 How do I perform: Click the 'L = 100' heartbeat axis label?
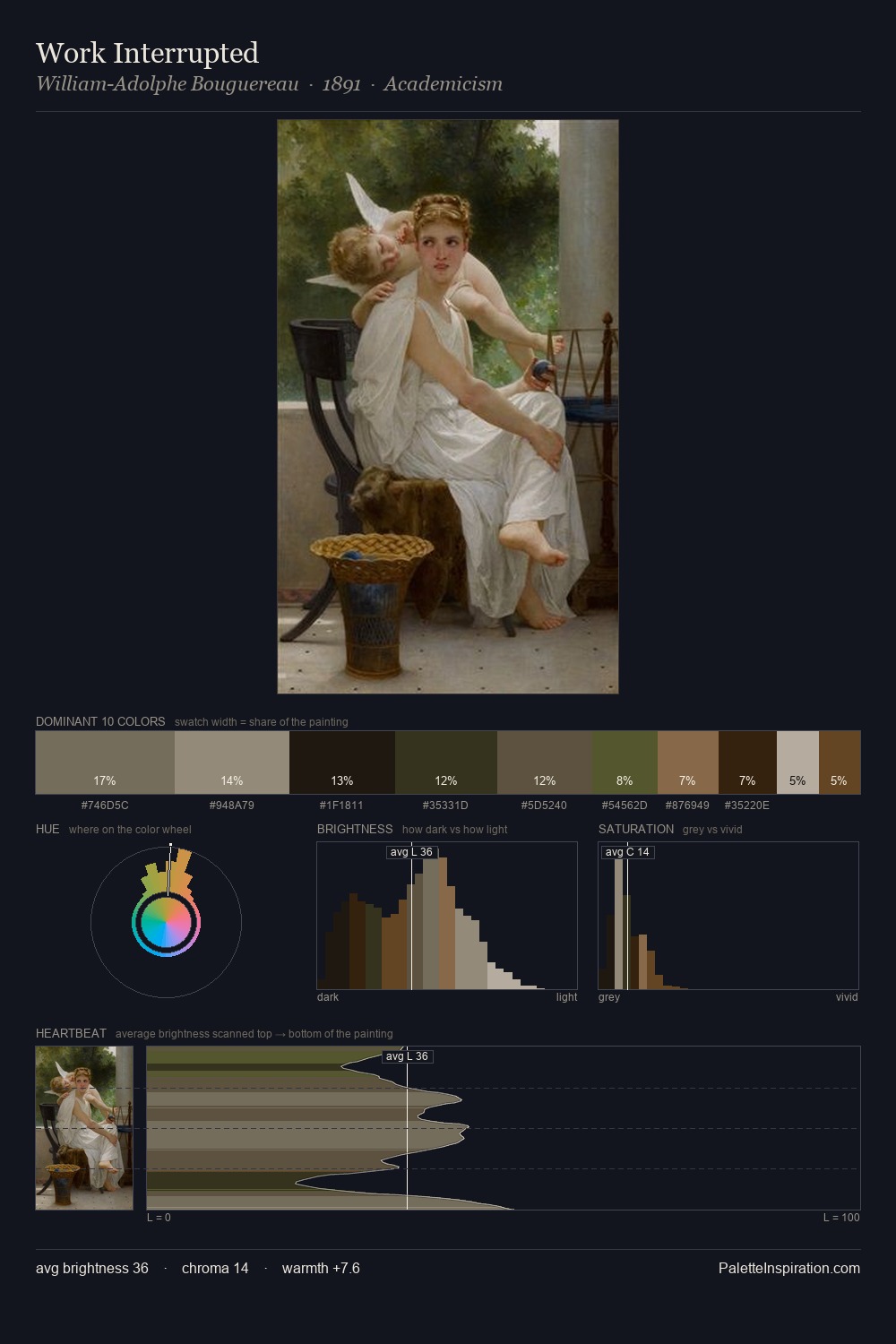coord(841,1218)
